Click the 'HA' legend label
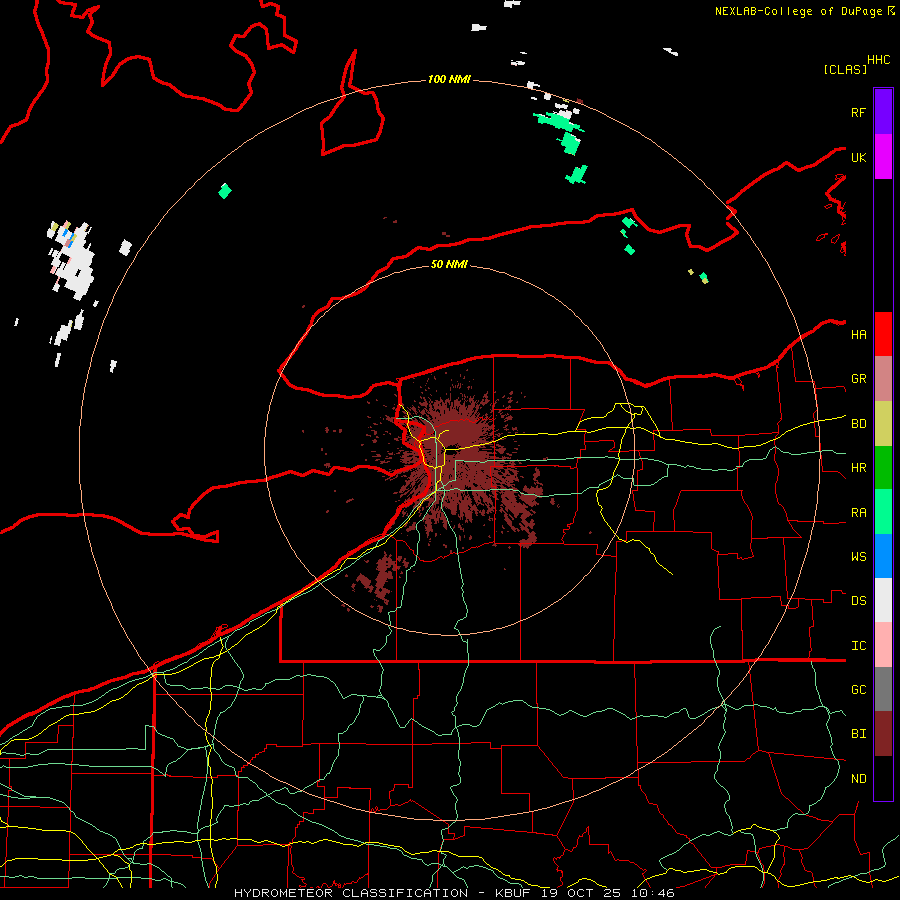900x900 pixels. click(x=858, y=334)
